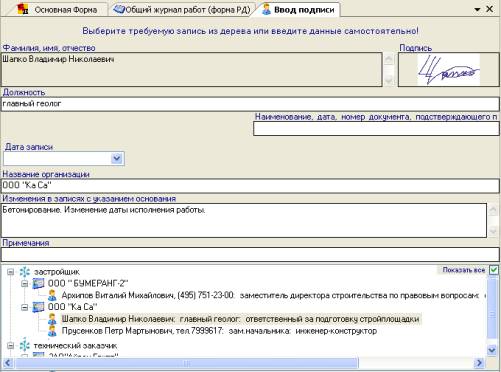This screenshot has width=501, height=372.
Task: Click name field scroll down arrow
Action: point(389,80)
